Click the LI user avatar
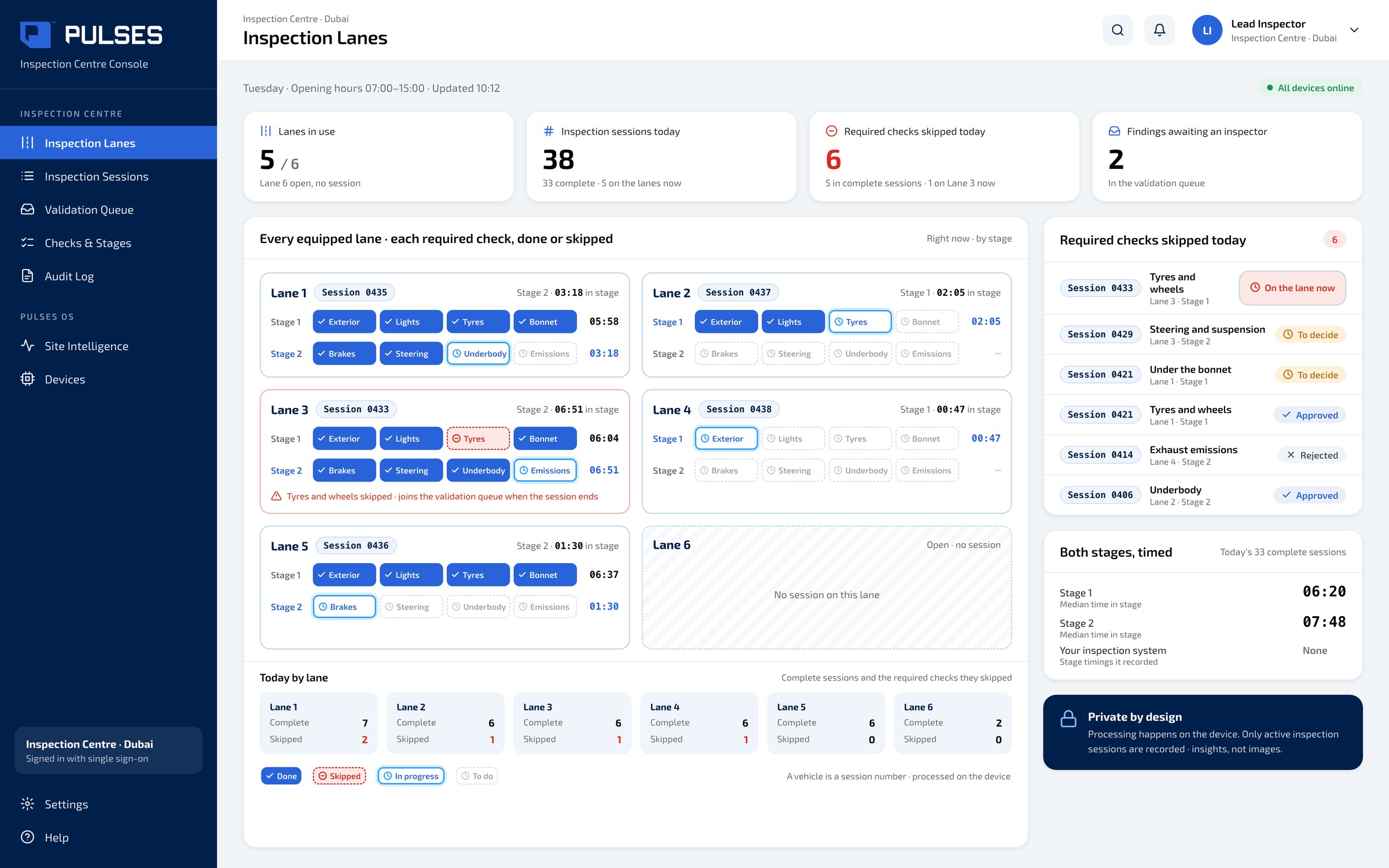Image resolution: width=1389 pixels, height=868 pixels. (x=1207, y=30)
